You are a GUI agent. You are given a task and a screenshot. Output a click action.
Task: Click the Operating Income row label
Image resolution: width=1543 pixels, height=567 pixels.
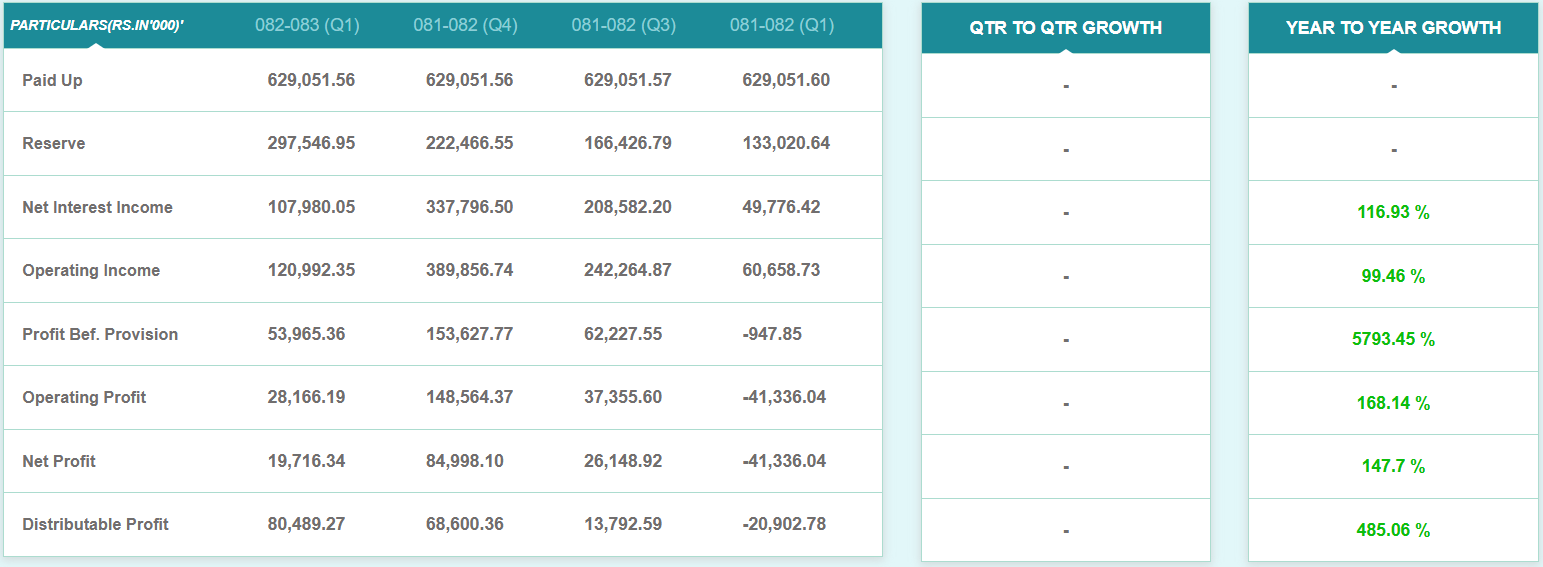91,271
